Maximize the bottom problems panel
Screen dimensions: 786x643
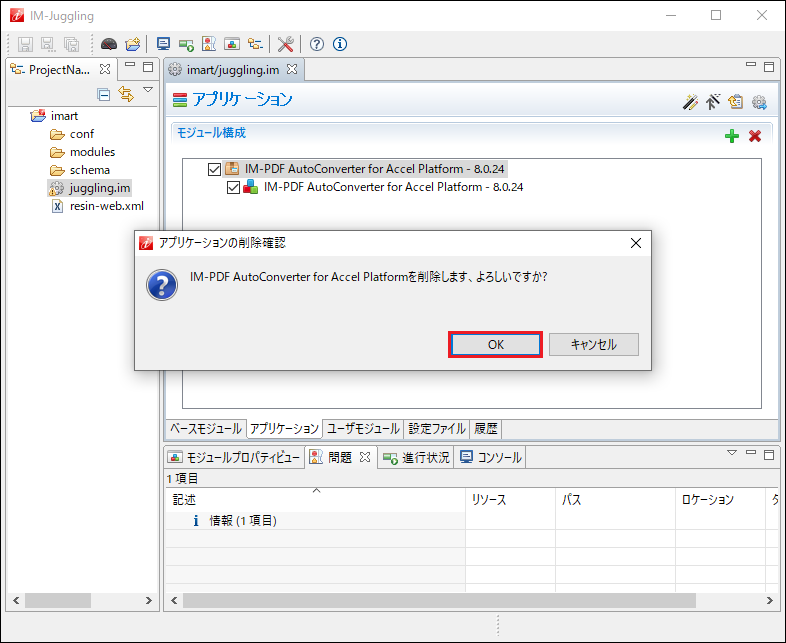(769, 455)
